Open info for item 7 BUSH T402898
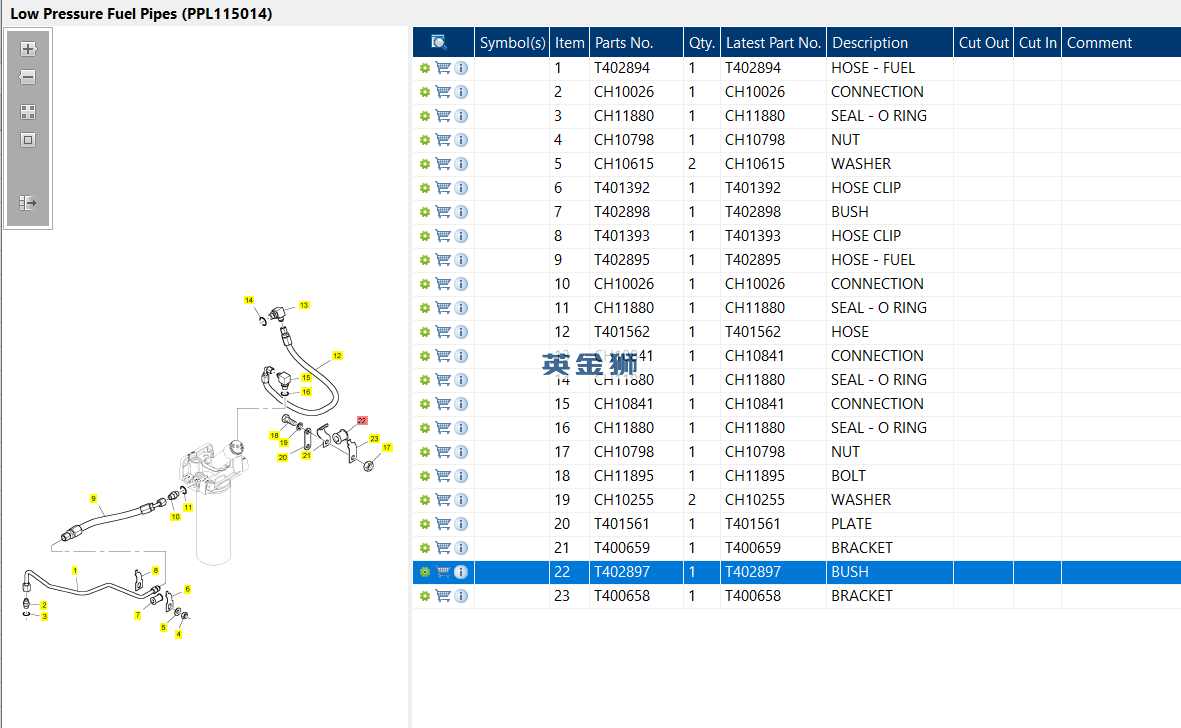Screen dimensions: 1181x728 461,212
